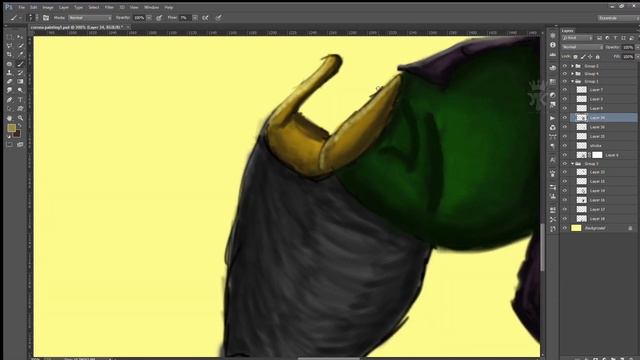This screenshot has height=360, width=640.
Task: Open the Image menu
Action: pos(48,7)
